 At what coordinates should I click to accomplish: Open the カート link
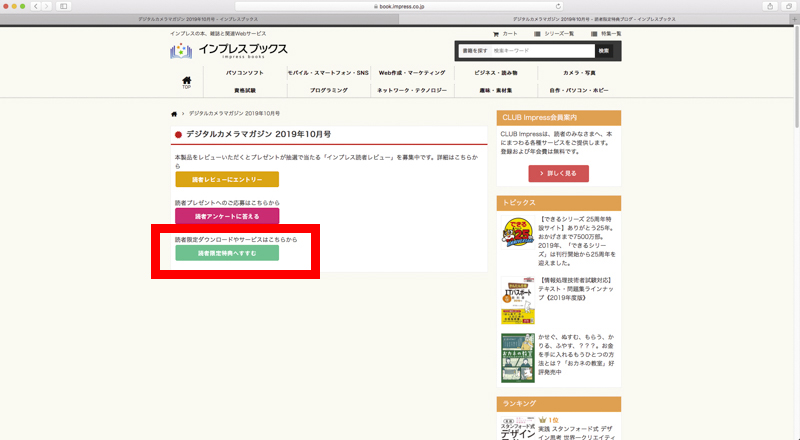point(505,34)
